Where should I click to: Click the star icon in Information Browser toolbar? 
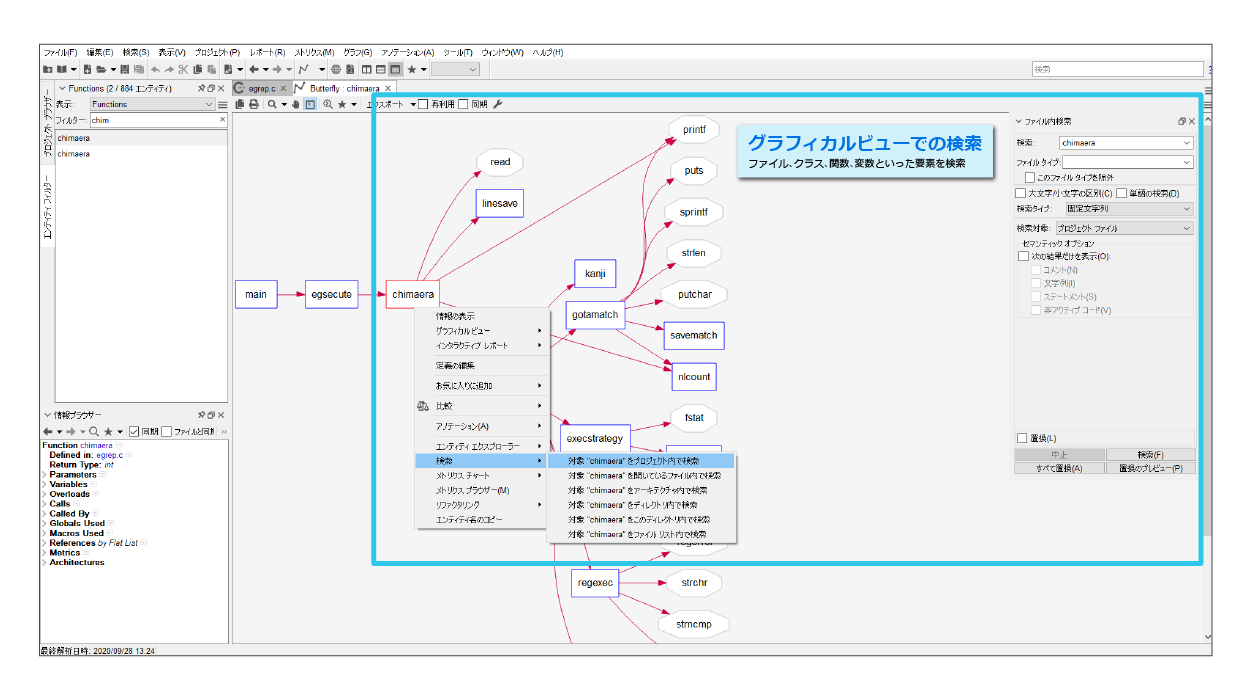(107, 431)
